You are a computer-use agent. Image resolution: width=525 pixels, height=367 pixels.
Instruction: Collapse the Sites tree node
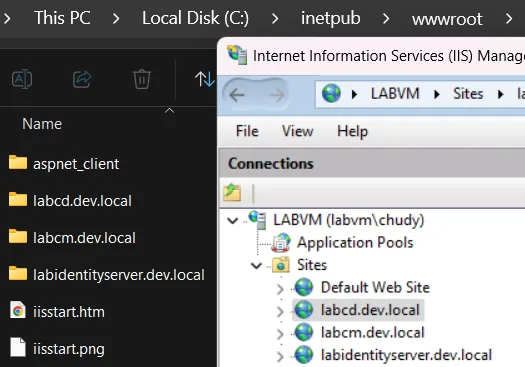[256, 266]
